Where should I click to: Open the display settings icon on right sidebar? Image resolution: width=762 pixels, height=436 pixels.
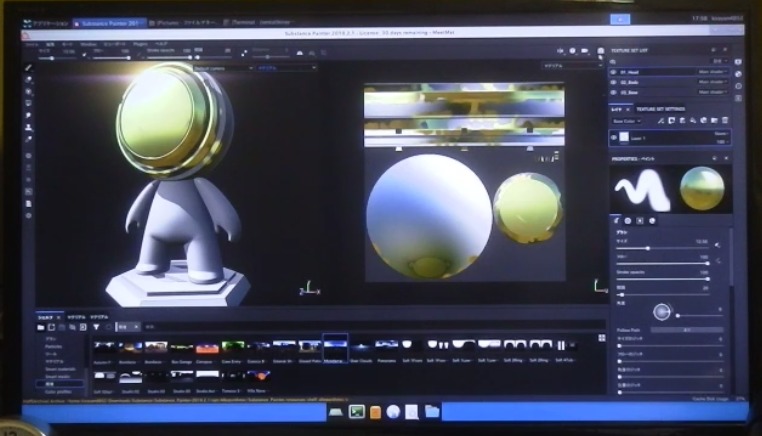[x=739, y=62]
